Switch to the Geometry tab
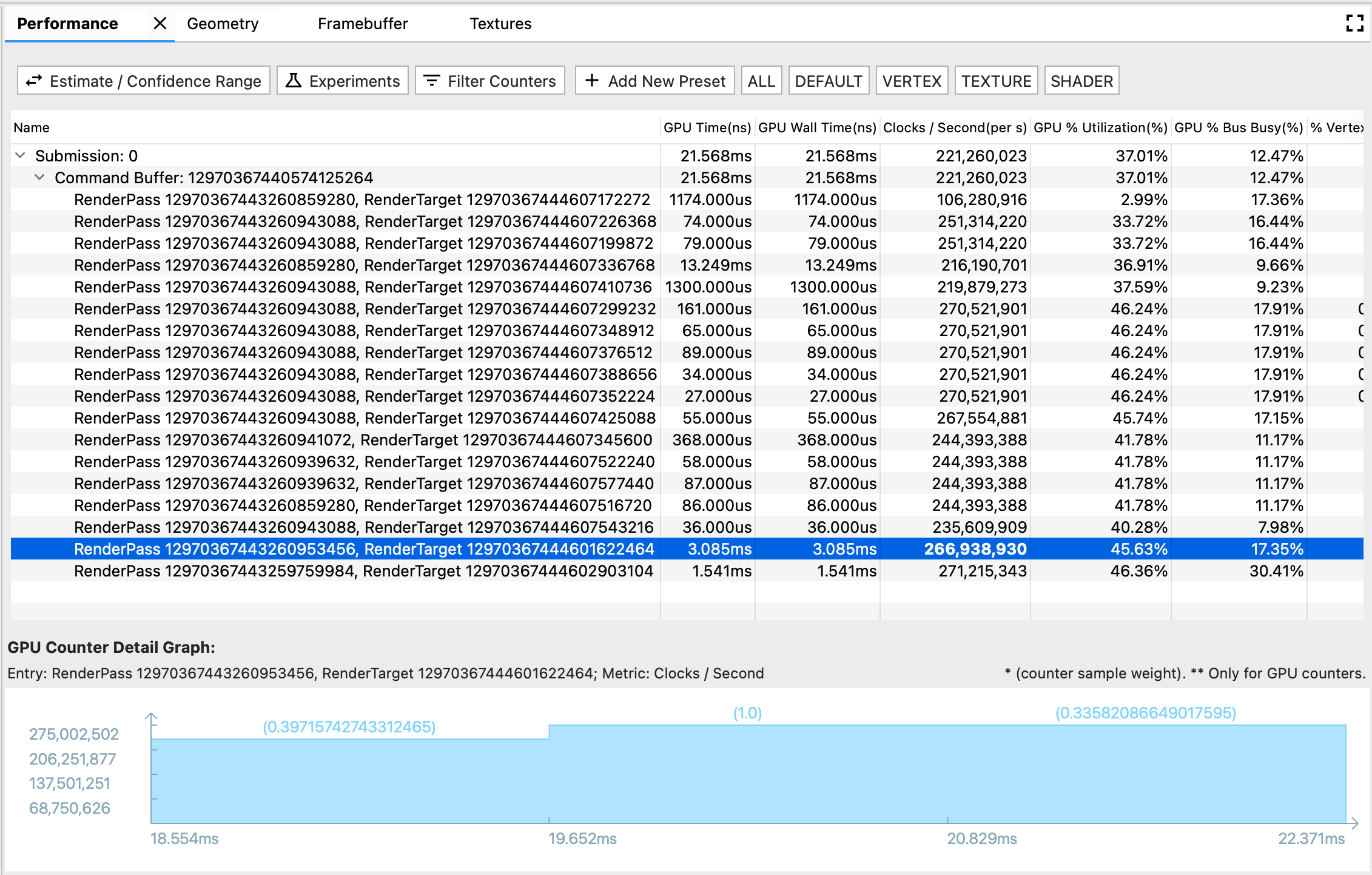The width and height of the screenshot is (1372, 875). 223,22
